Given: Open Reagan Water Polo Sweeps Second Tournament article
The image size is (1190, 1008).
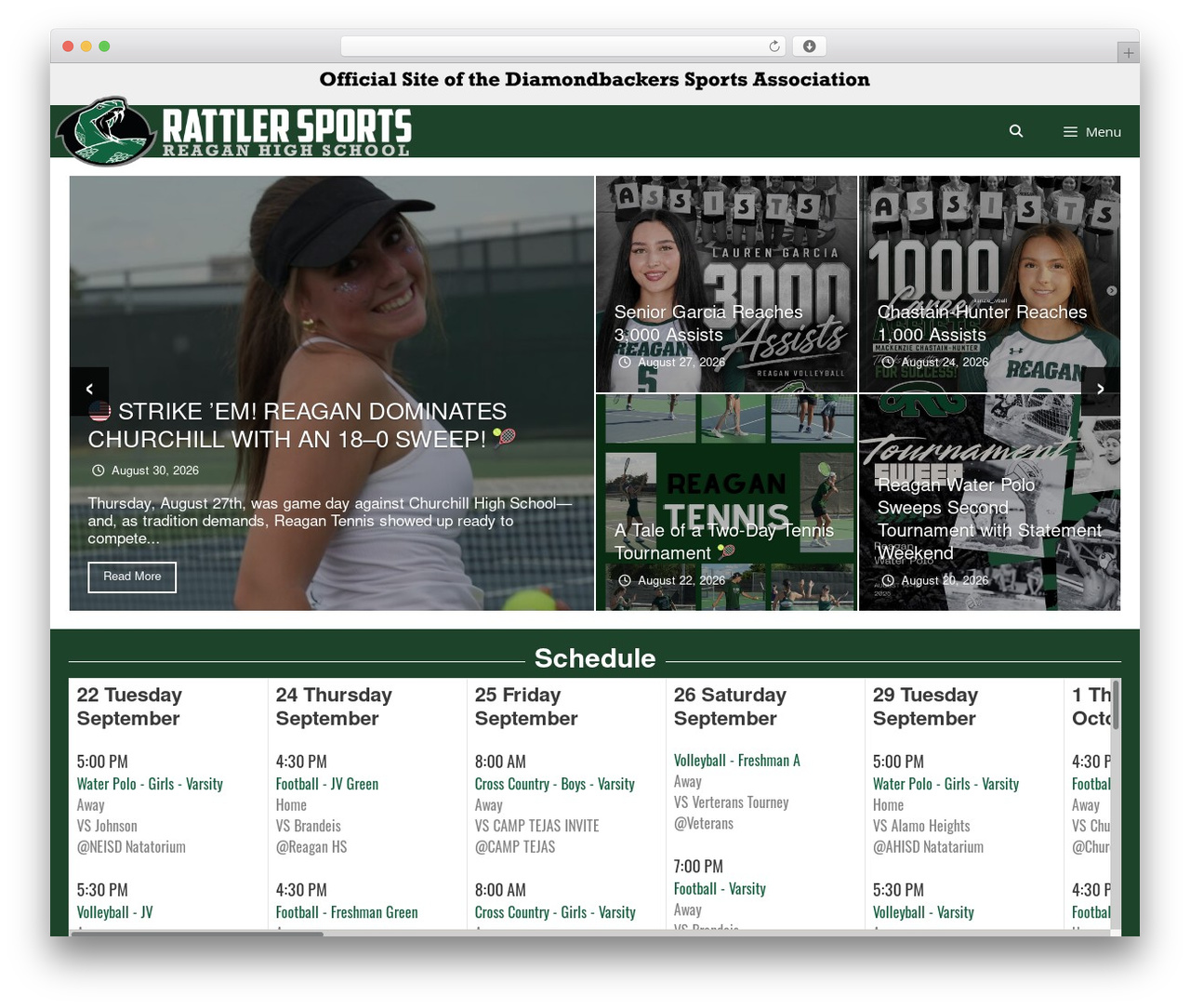Looking at the screenshot, I should (x=989, y=519).
